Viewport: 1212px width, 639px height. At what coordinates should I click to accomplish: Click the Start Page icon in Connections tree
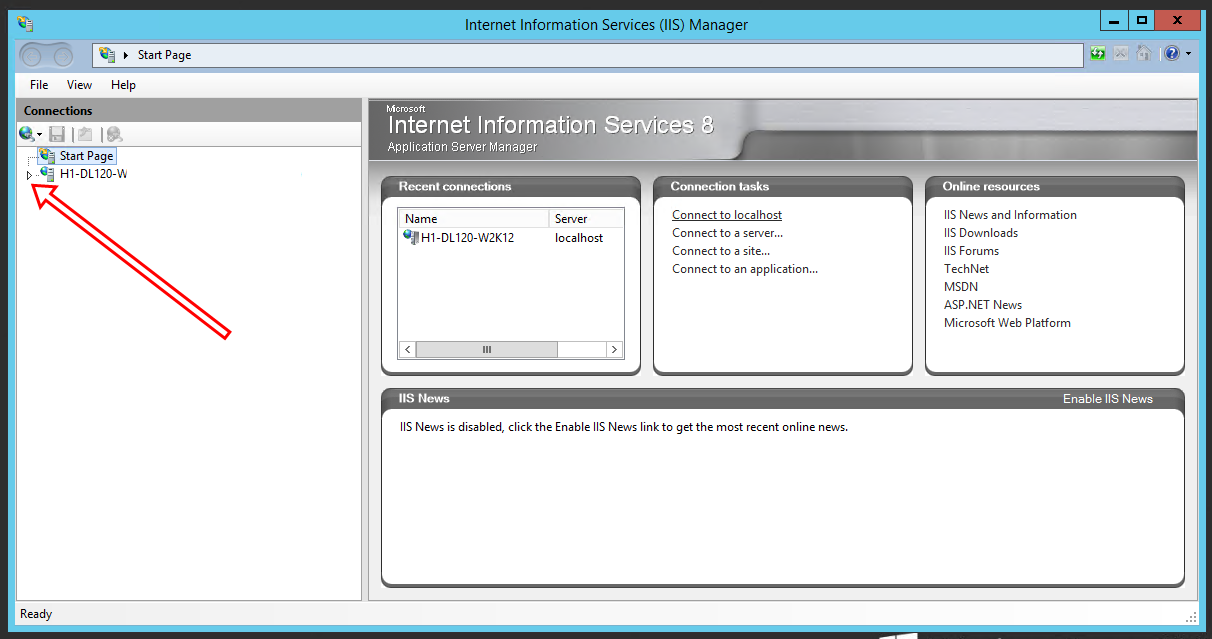[45, 155]
